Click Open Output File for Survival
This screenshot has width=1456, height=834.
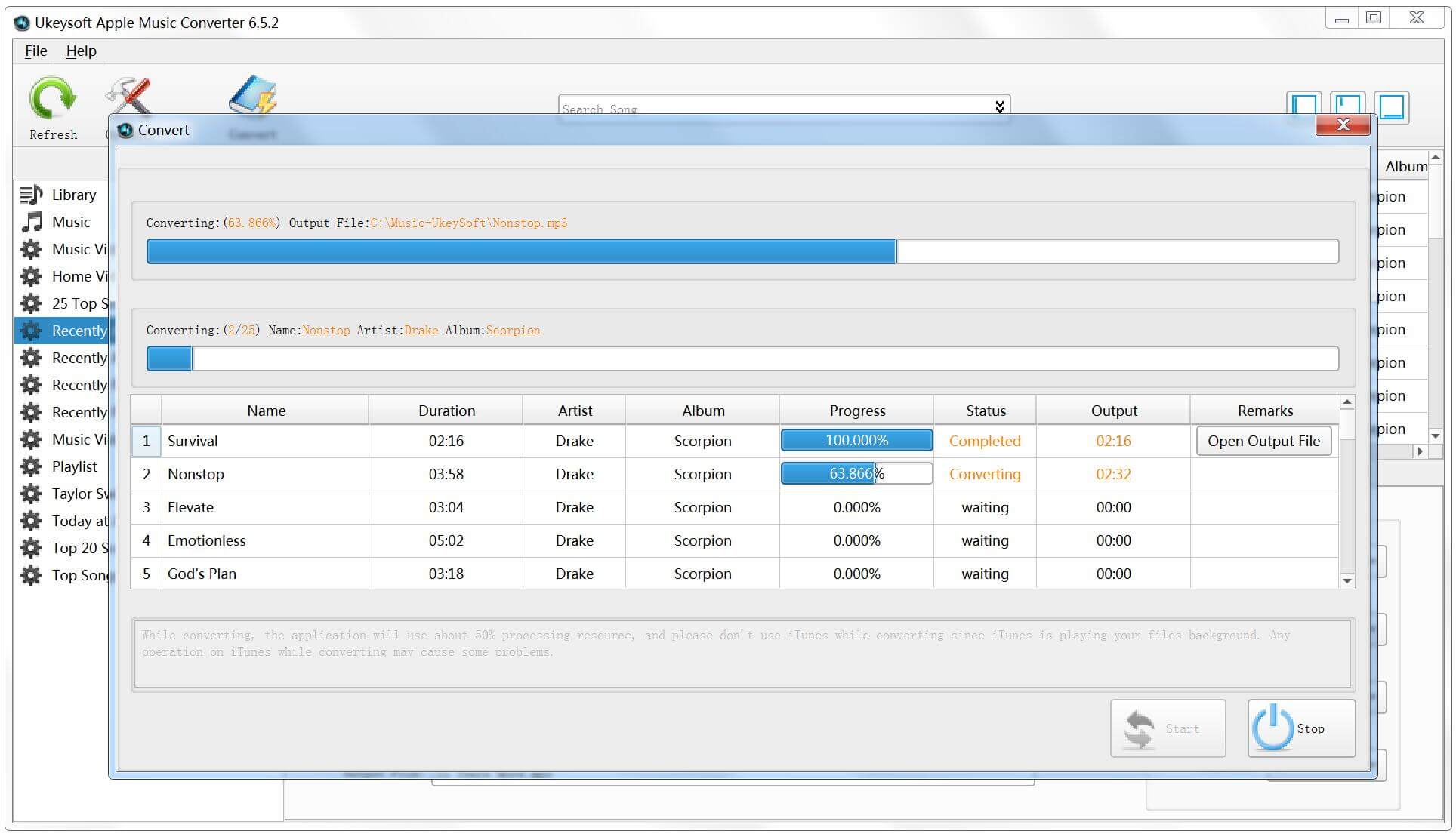tap(1263, 440)
